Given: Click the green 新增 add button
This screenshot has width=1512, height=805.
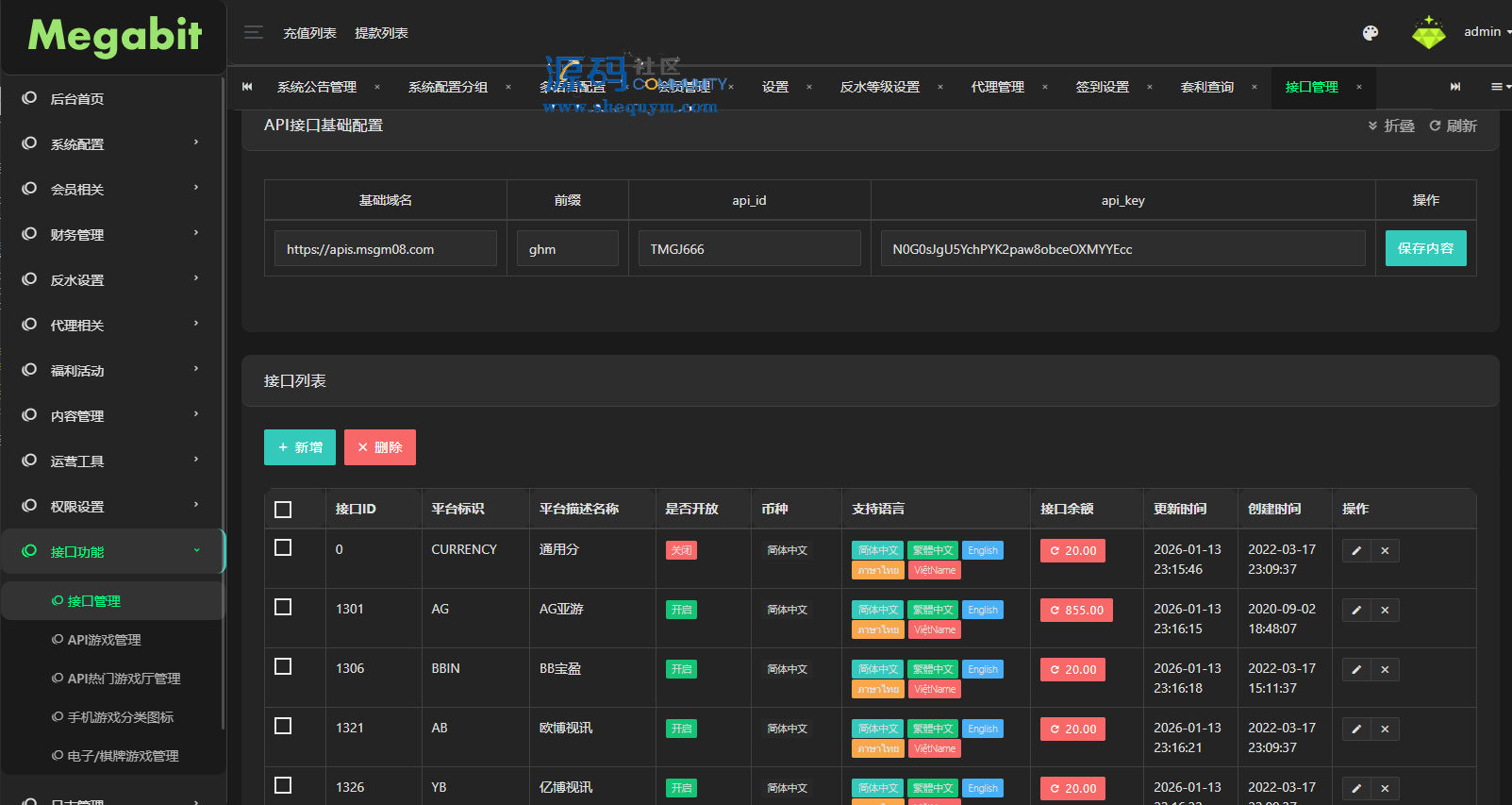Looking at the screenshot, I should 300,447.
